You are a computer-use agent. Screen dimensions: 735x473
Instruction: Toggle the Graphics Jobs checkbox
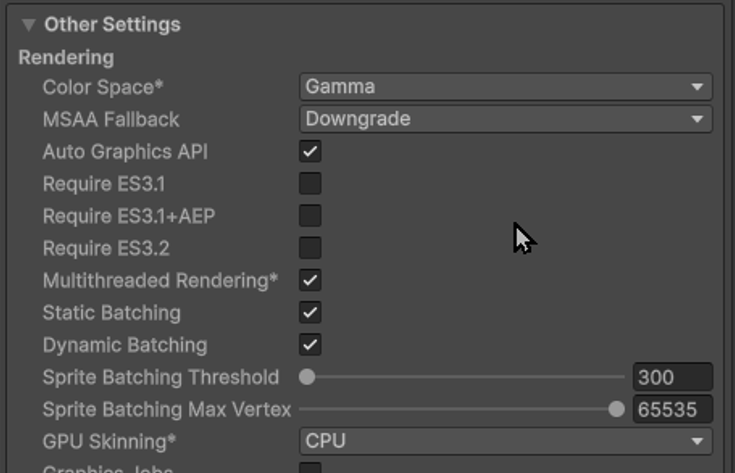pyautogui.click(x=310, y=468)
